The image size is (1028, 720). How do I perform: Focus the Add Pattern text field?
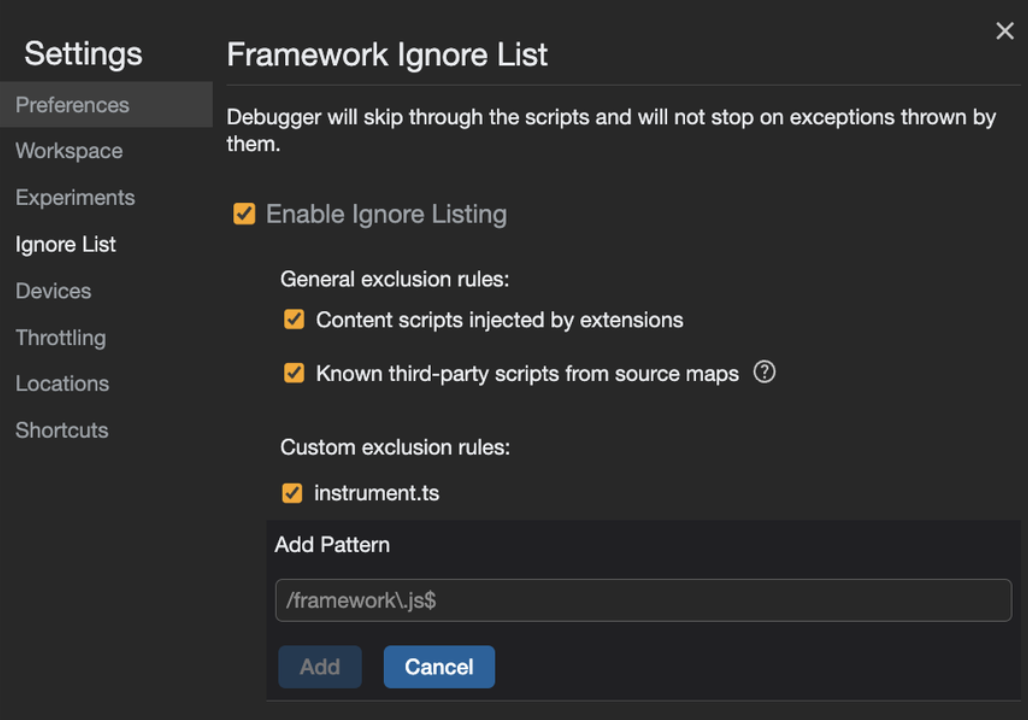643,601
